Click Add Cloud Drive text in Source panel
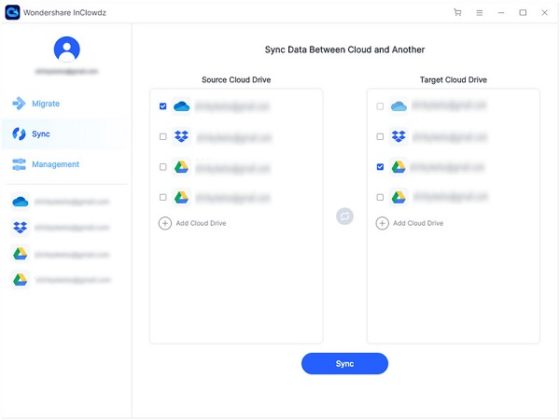This screenshot has width=560, height=420. tap(201, 223)
